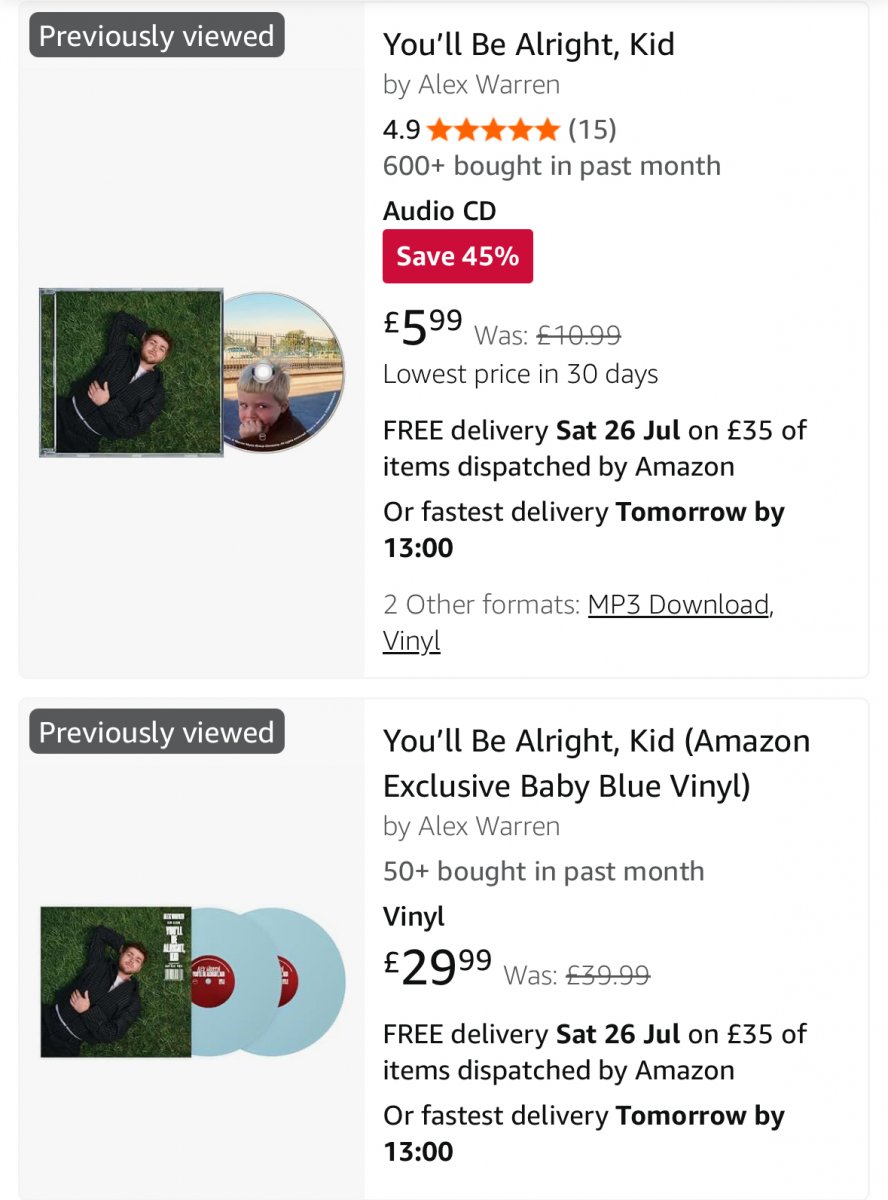Screen dimensions: 888x1200
Task: Open the Amazon Exclusive Baby Blue Vinyl title
Action: [x=596, y=763]
